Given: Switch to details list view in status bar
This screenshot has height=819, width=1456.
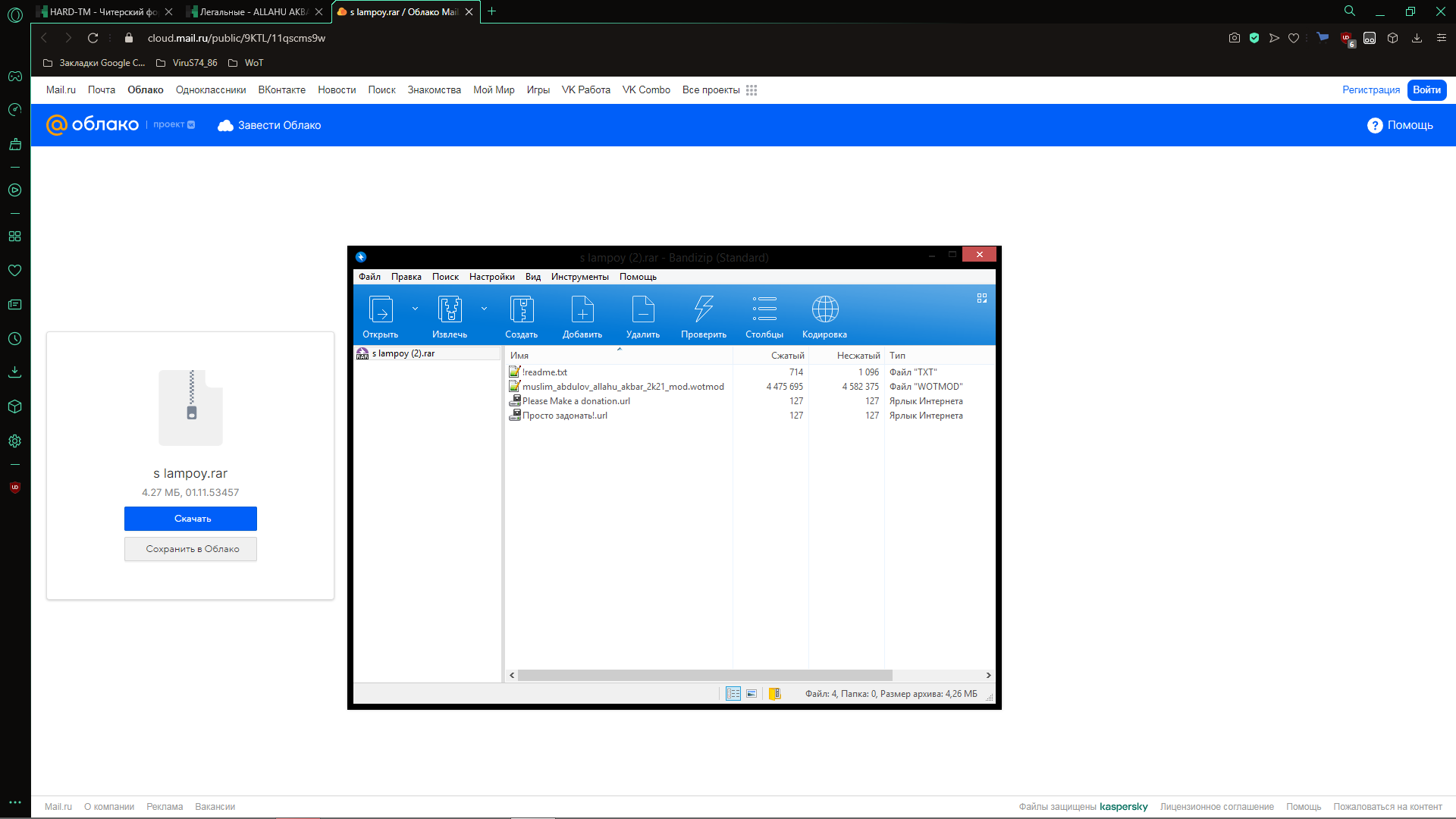Looking at the screenshot, I should click(733, 693).
